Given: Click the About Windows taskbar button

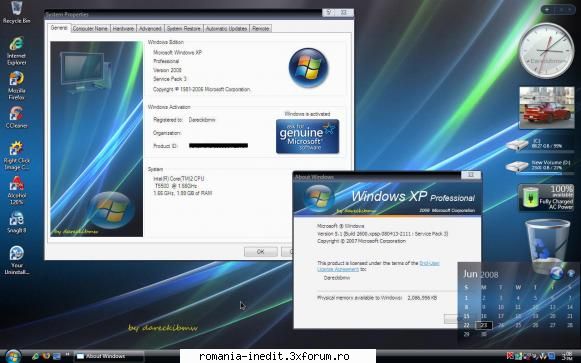Looking at the screenshot, I should click(x=109, y=356).
